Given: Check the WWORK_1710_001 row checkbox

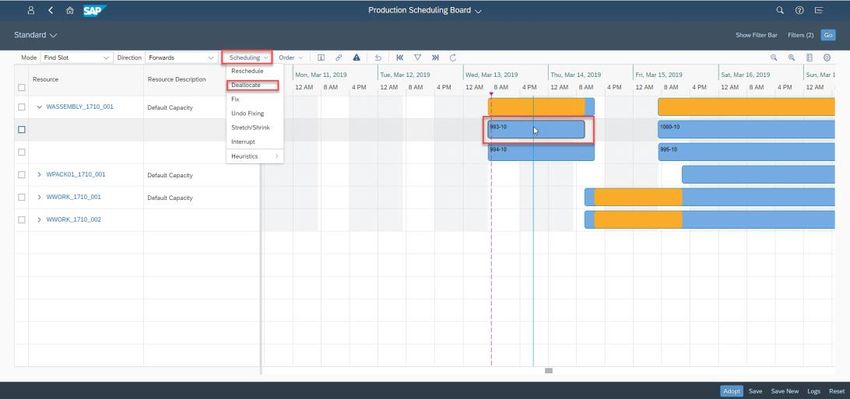Looking at the screenshot, I should 22,197.
